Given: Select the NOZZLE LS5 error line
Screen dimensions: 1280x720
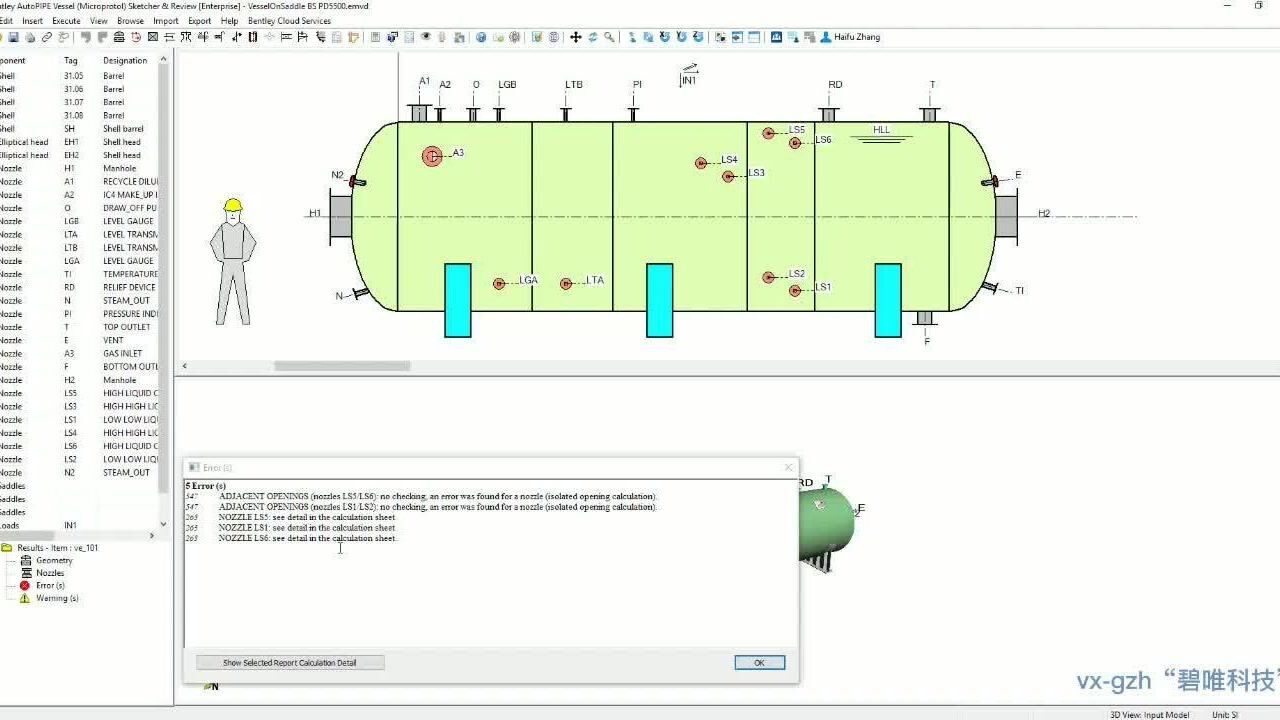Looking at the screenshot, I should (x=307, y=517).
